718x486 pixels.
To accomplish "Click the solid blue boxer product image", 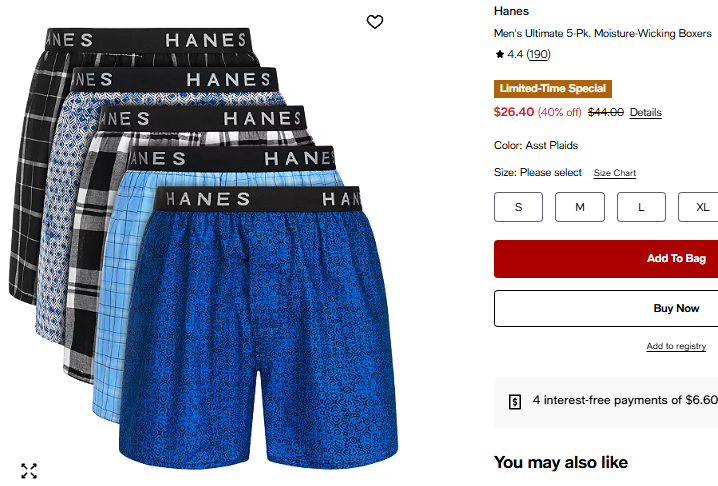I will pyautogui.click(x=259, y=328).
